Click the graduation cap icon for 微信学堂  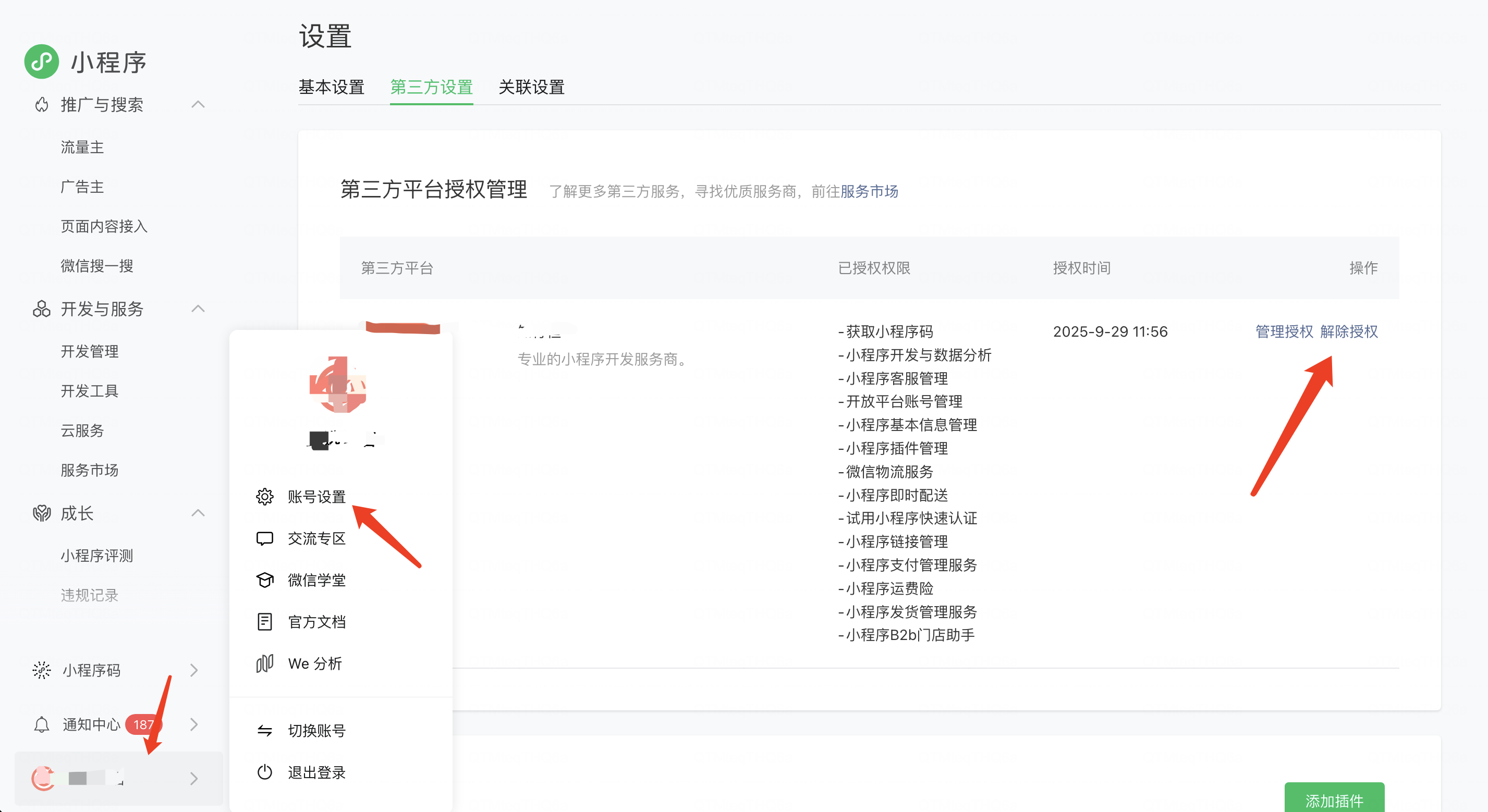pos(264,580)
